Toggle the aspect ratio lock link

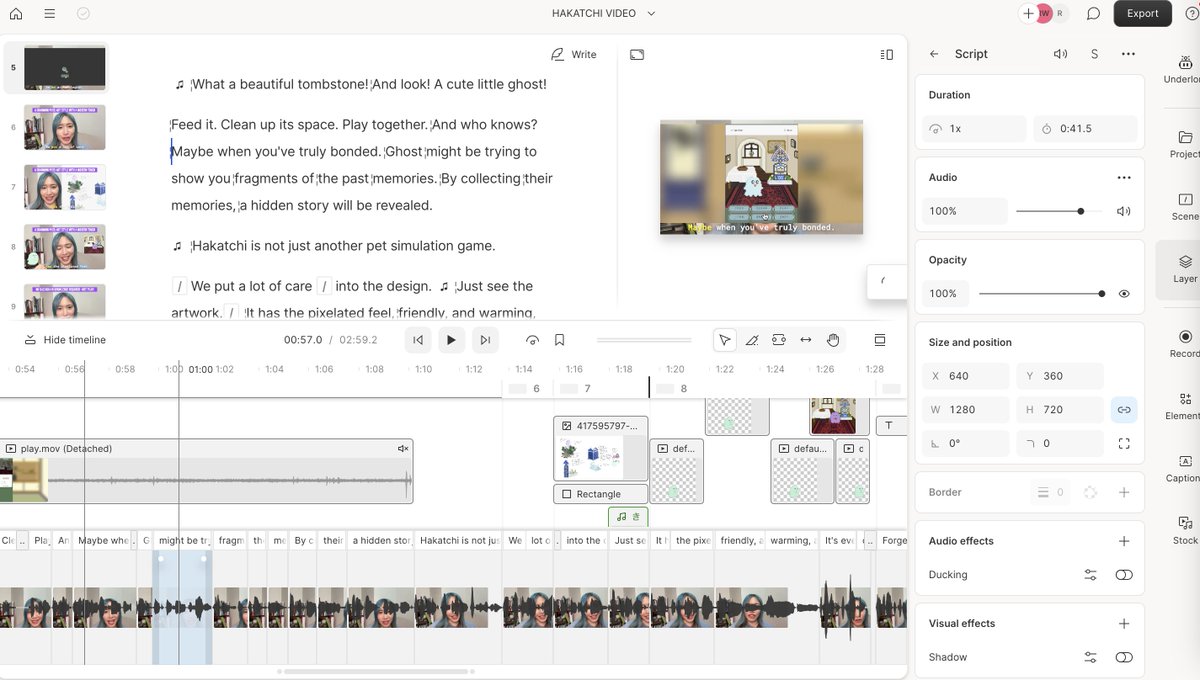tap(1124, 410)
